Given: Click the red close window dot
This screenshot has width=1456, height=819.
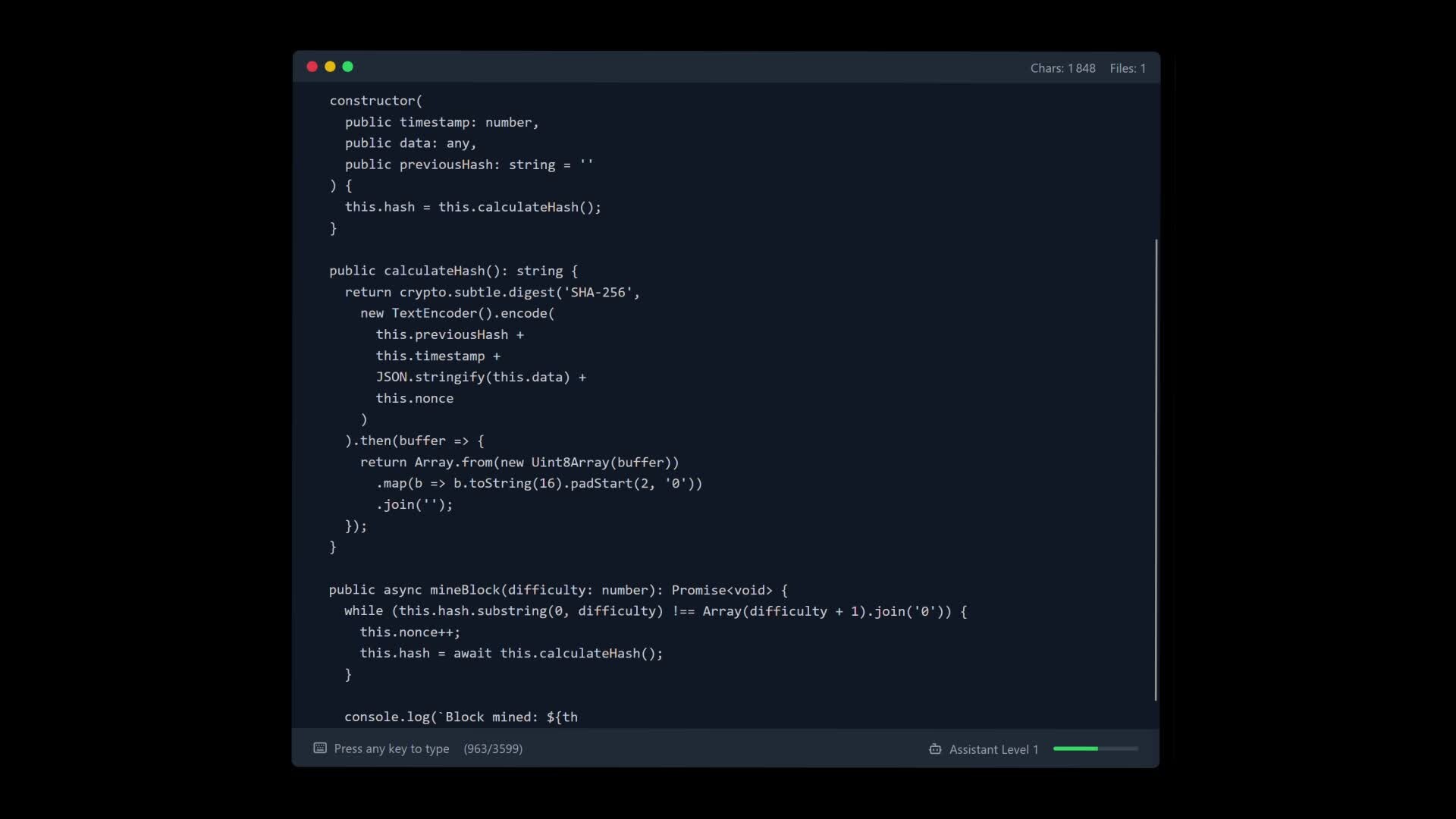Looking at the screenshot, I should point(312,67).
